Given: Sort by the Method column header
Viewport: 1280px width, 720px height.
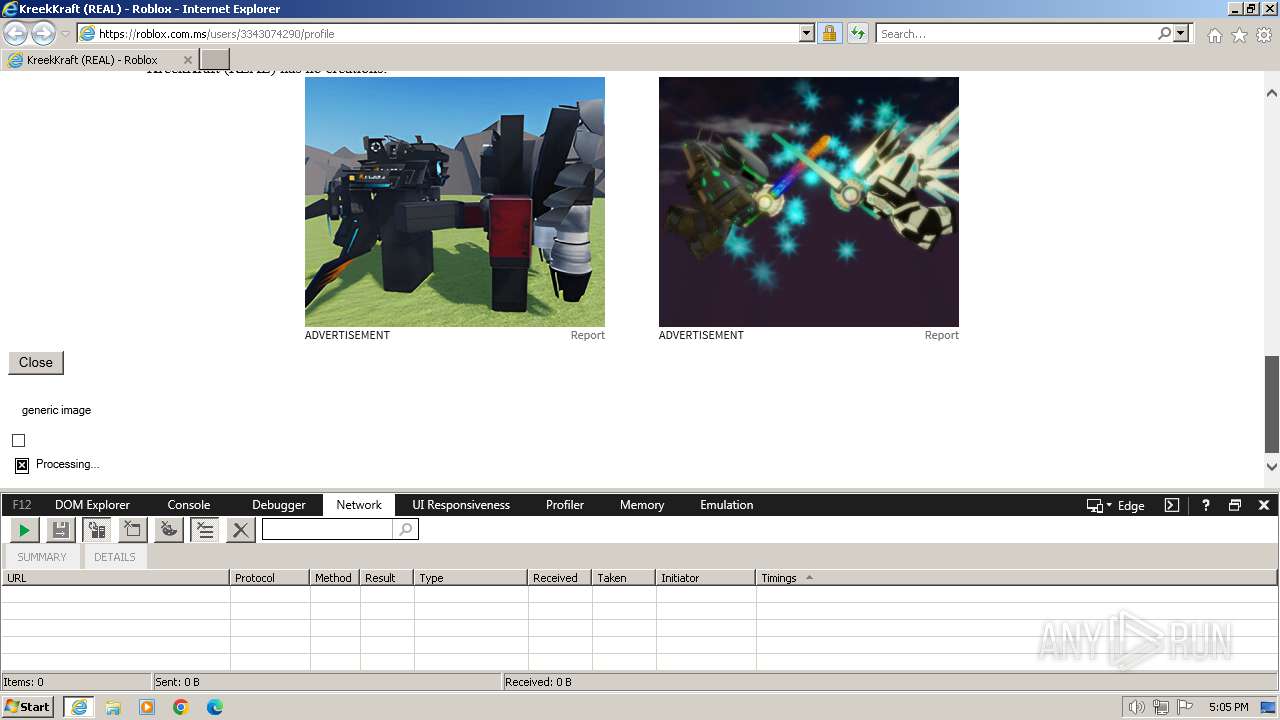Looking at the screenshot, I should pos(335,578).
